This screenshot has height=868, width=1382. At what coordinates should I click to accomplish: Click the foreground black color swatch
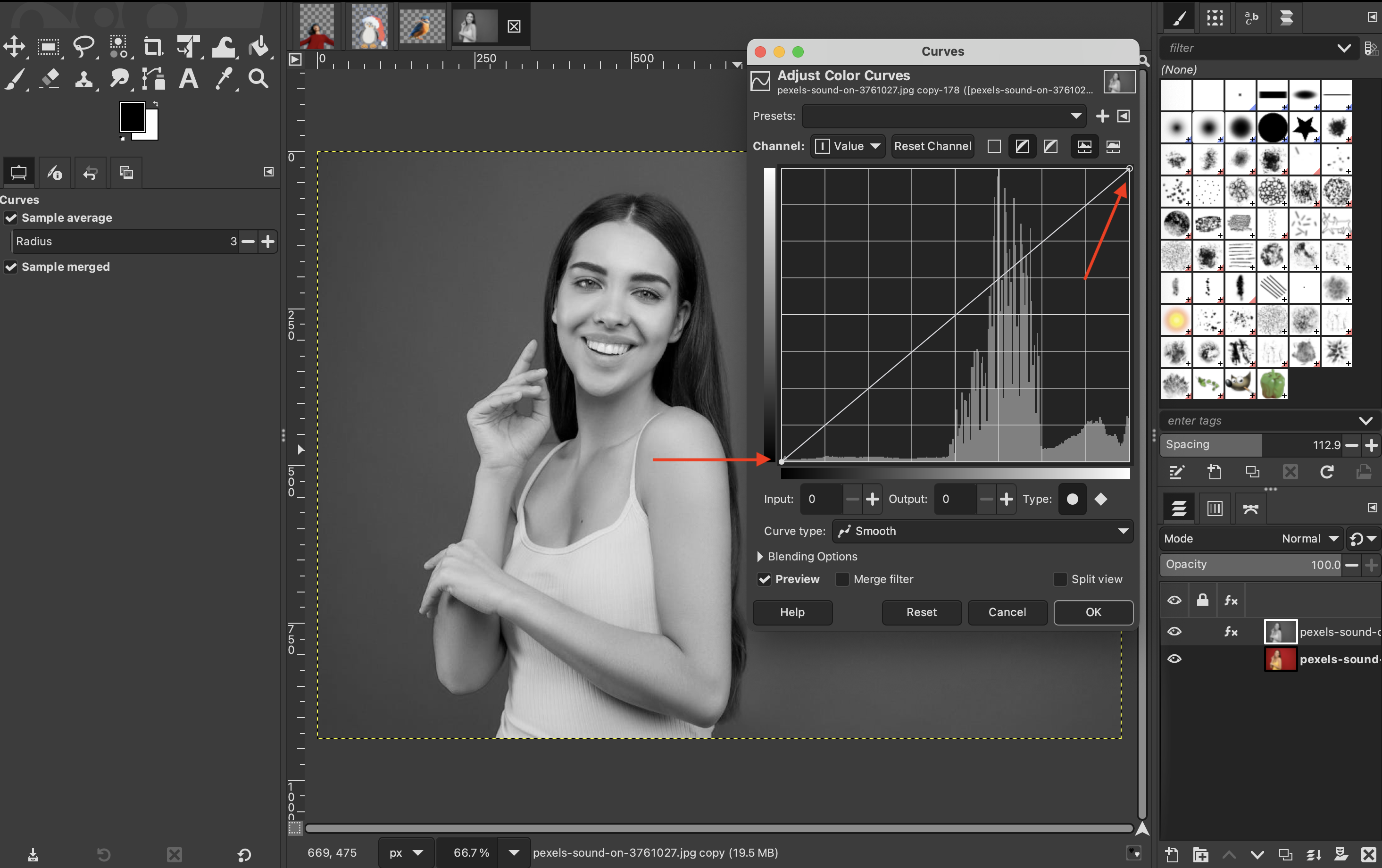(132, 117)
